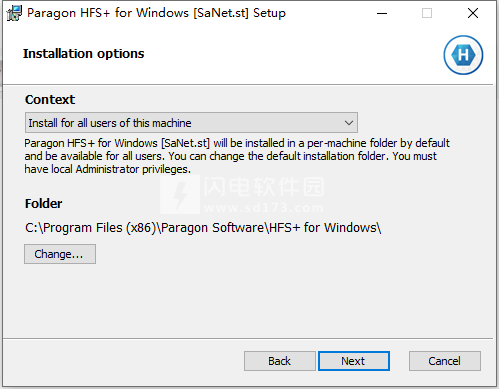Click the 闪电软件园 watermark text

[x=264, y=187]
